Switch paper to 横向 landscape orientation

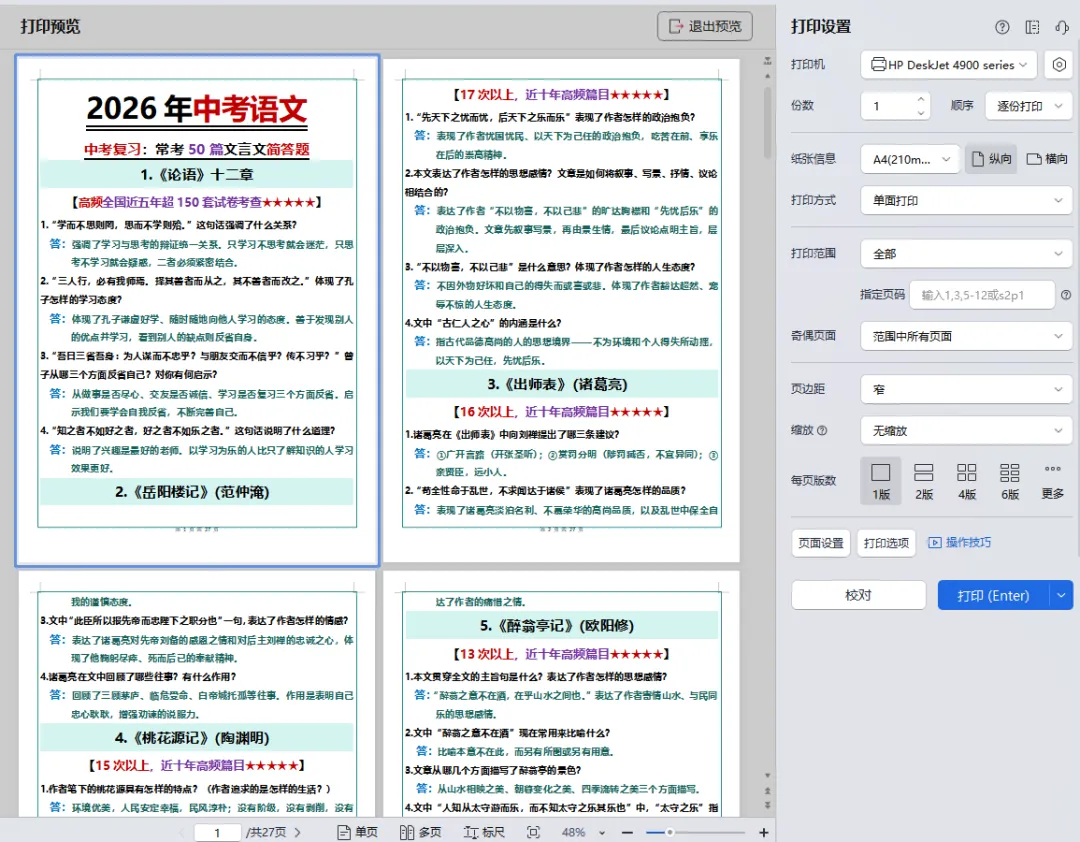(x=1047, y=159)
